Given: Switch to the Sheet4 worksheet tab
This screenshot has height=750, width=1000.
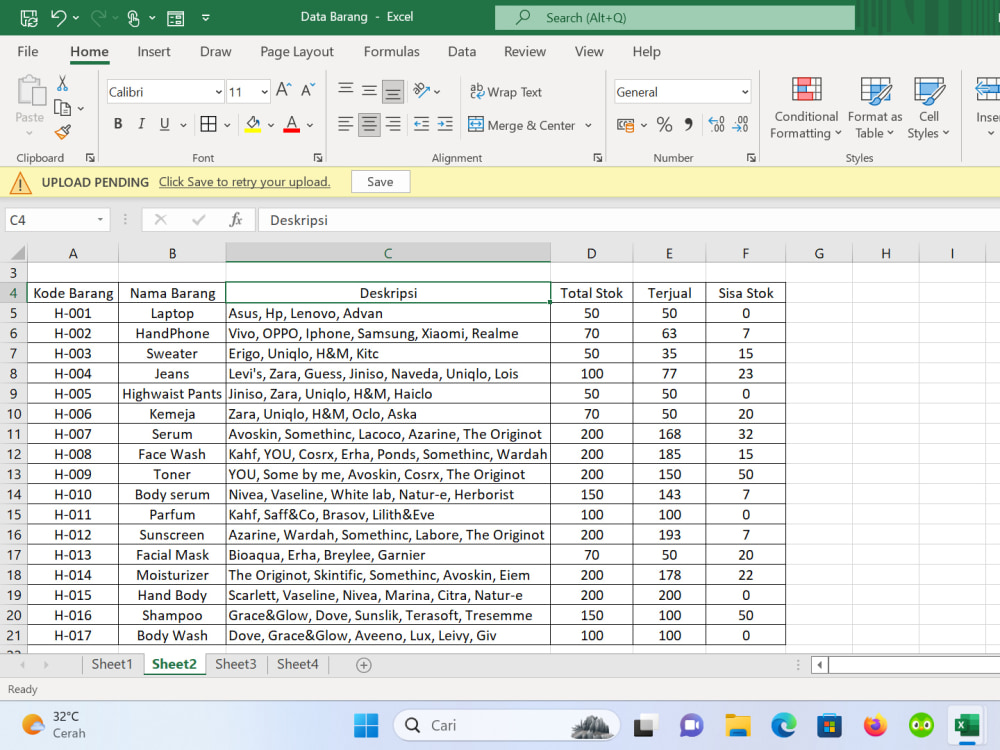Looking at the screenshot, I should pyautogui.click(x=297, y=665).
